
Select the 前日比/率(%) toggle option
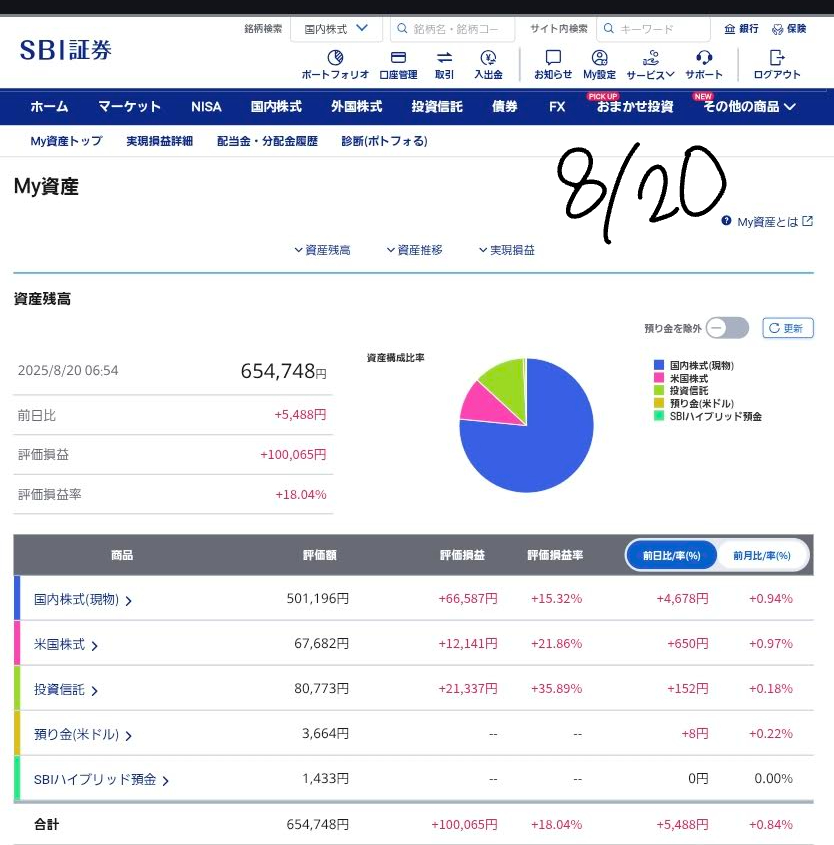[x=671, y=555]
